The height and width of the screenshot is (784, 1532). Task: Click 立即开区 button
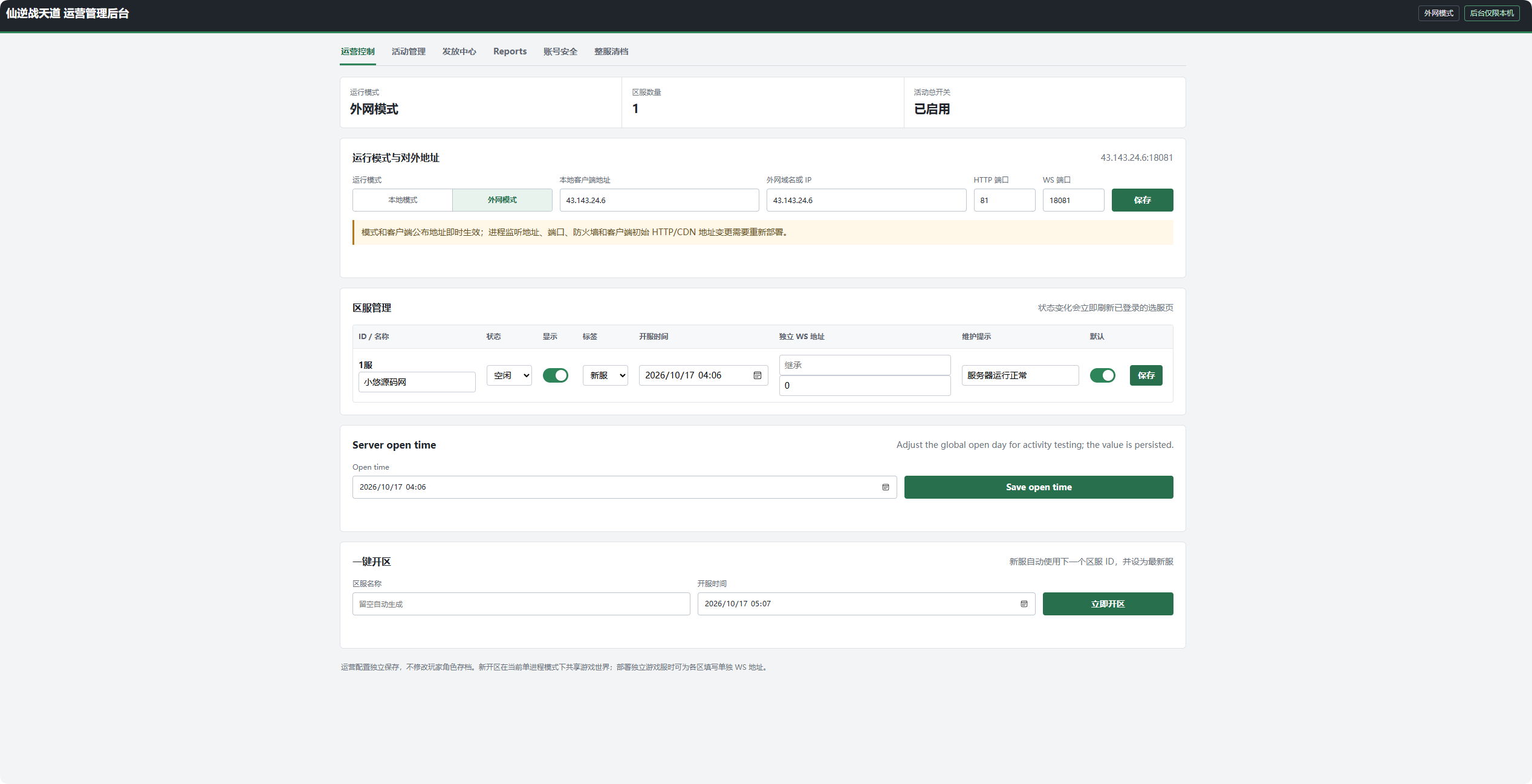(1108, 604)
